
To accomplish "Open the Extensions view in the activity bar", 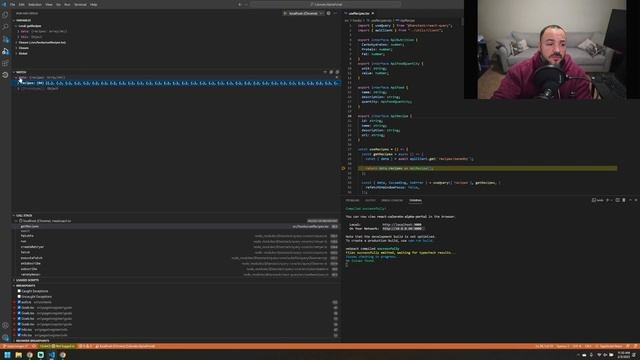I will tap(5, 63).
